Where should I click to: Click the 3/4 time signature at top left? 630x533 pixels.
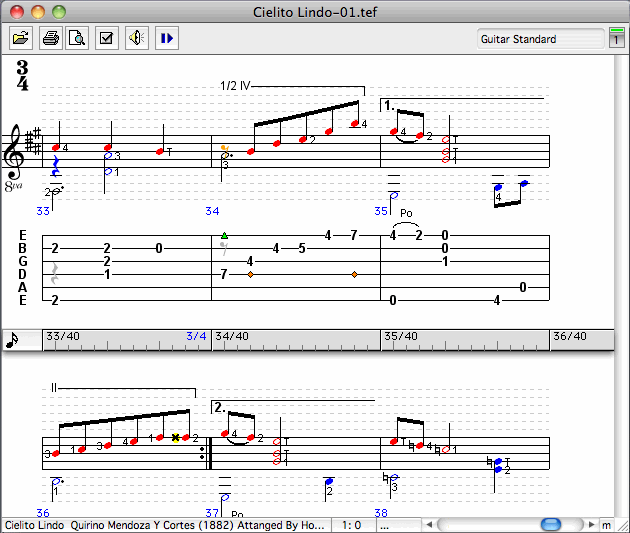point(22,75)
